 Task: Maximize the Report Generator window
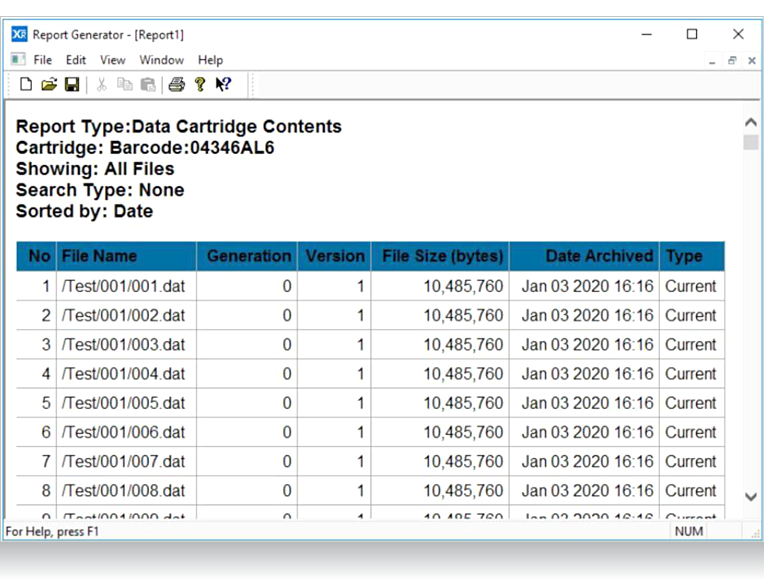click(692, 34)
